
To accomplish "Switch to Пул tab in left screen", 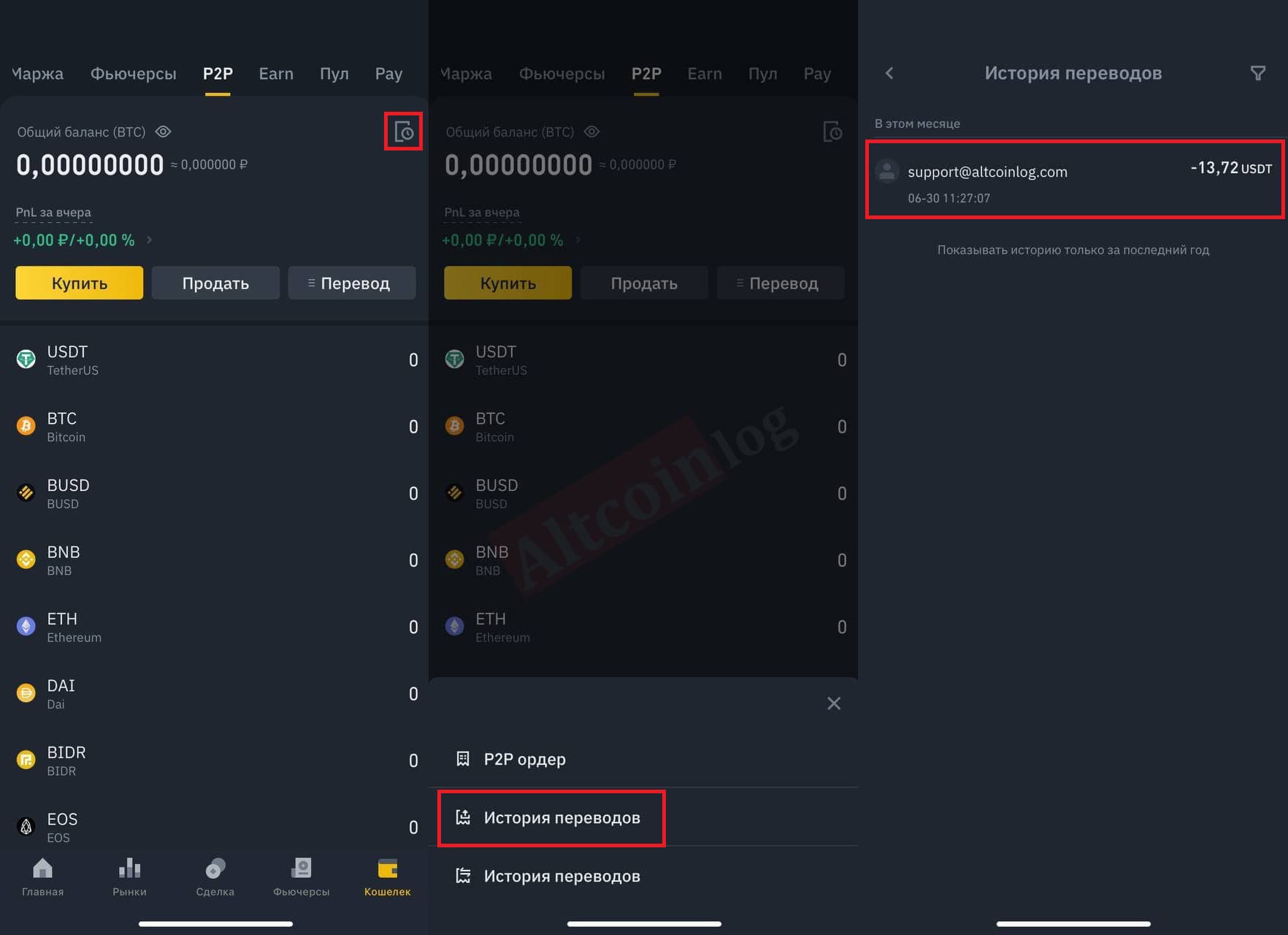I will [x=334, y=74].
